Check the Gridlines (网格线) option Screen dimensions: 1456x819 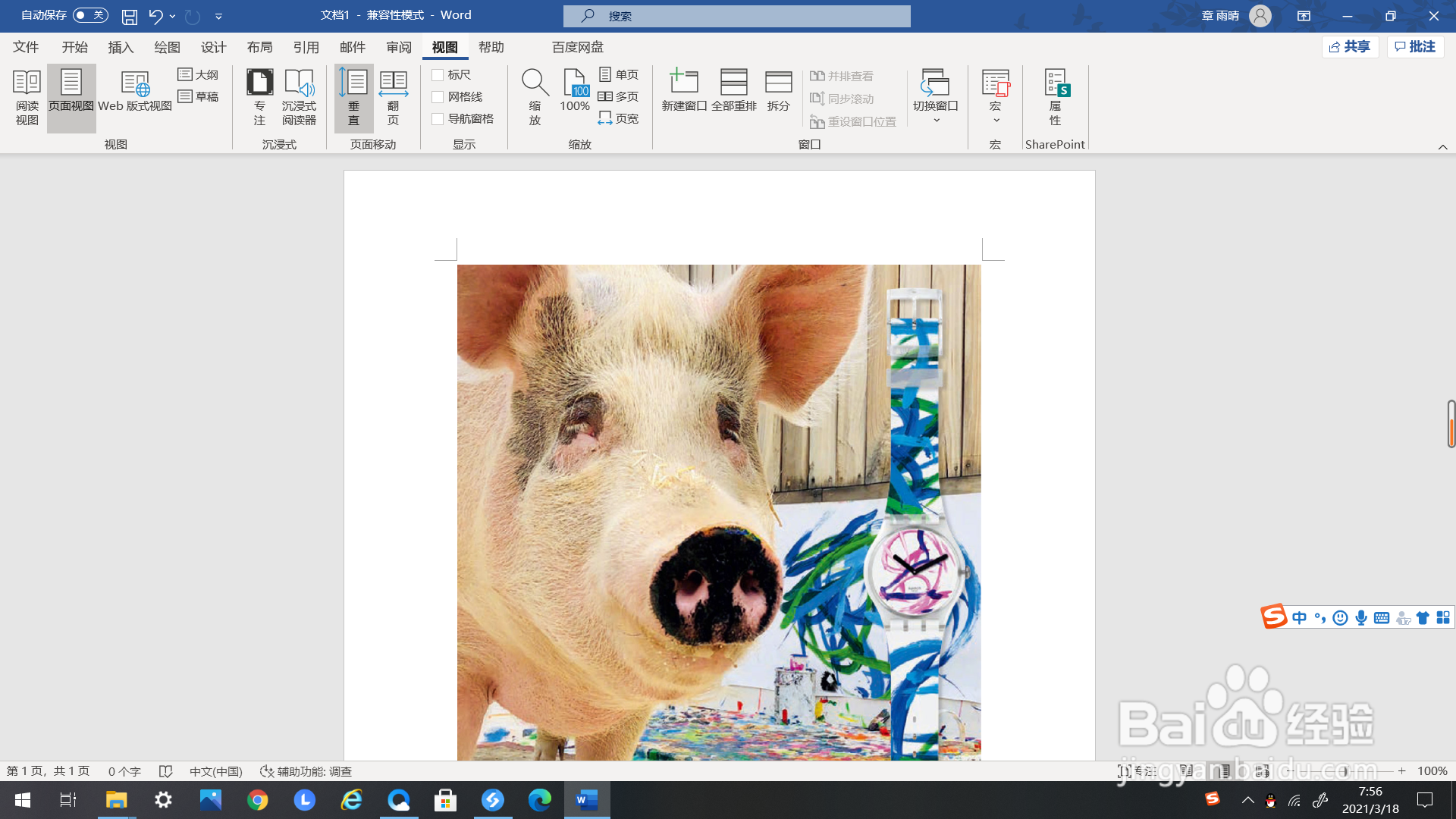438,97
